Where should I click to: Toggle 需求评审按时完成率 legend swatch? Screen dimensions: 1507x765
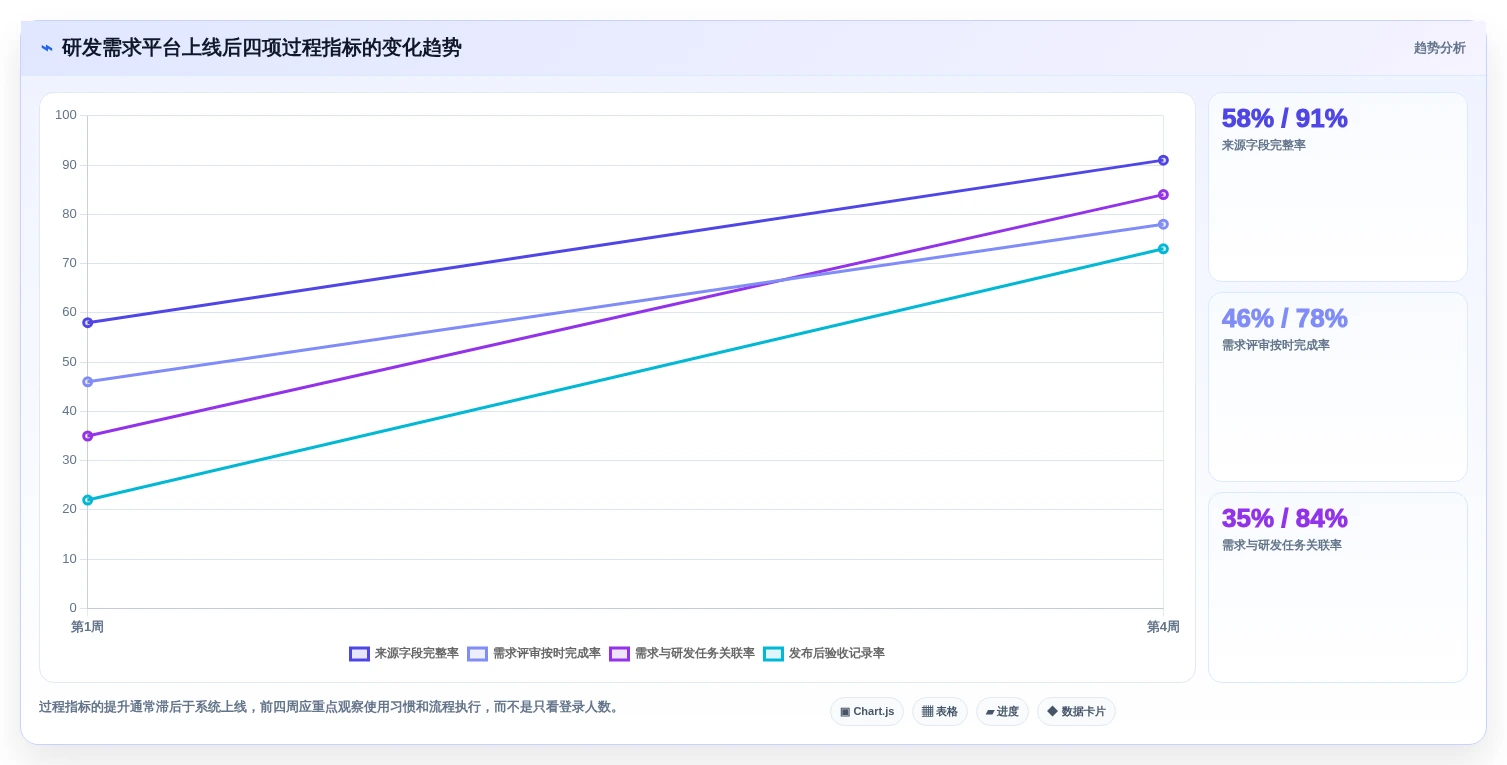point(477,654)
